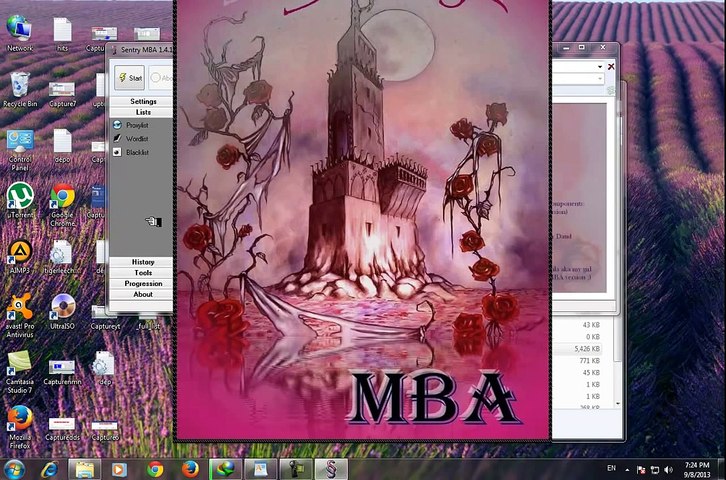Open the Lists section in Sentry MBA
The height and width of the screenshot is (480, 726).
(x=141, y=112)
